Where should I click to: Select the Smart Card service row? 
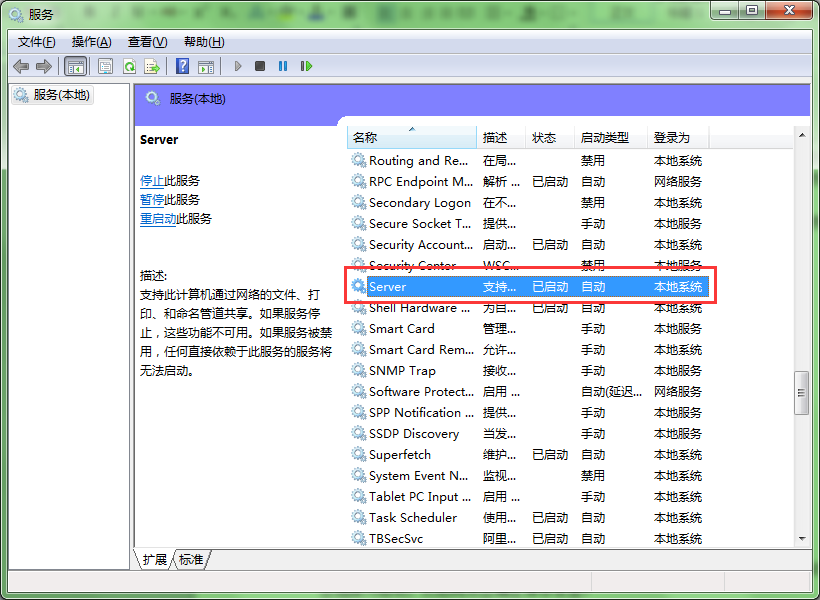[528, 329]
